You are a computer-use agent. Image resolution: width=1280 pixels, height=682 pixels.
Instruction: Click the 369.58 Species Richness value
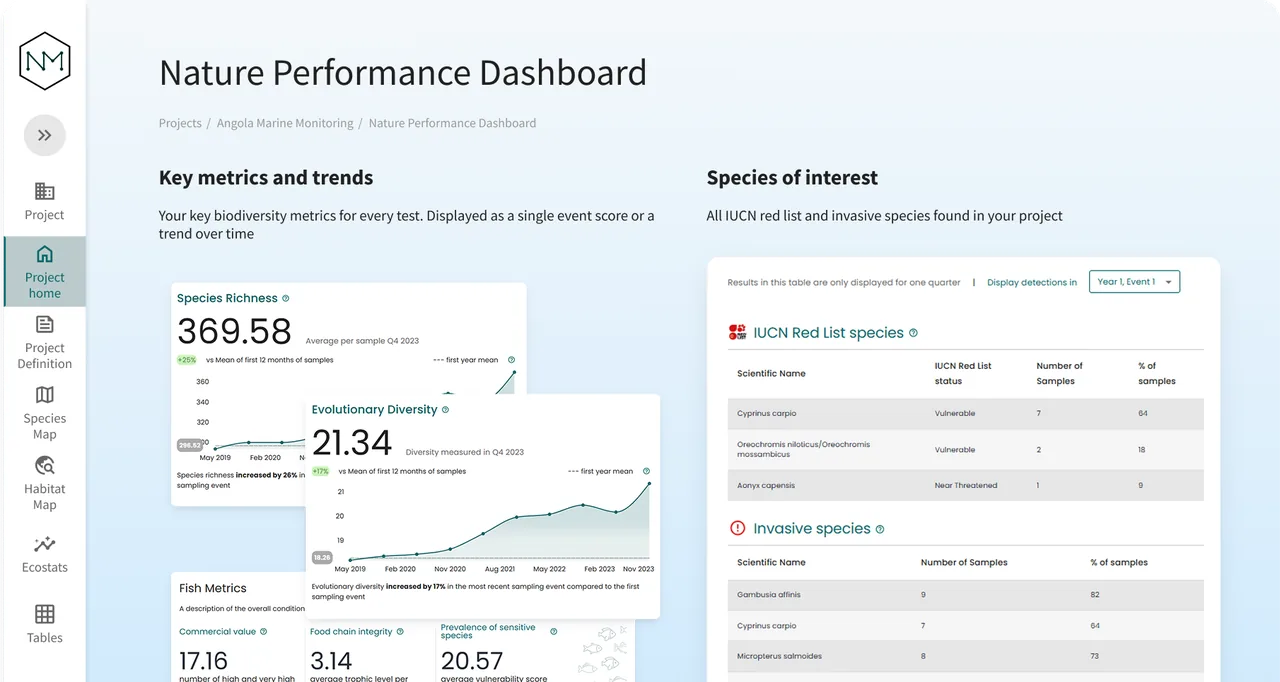234,331
